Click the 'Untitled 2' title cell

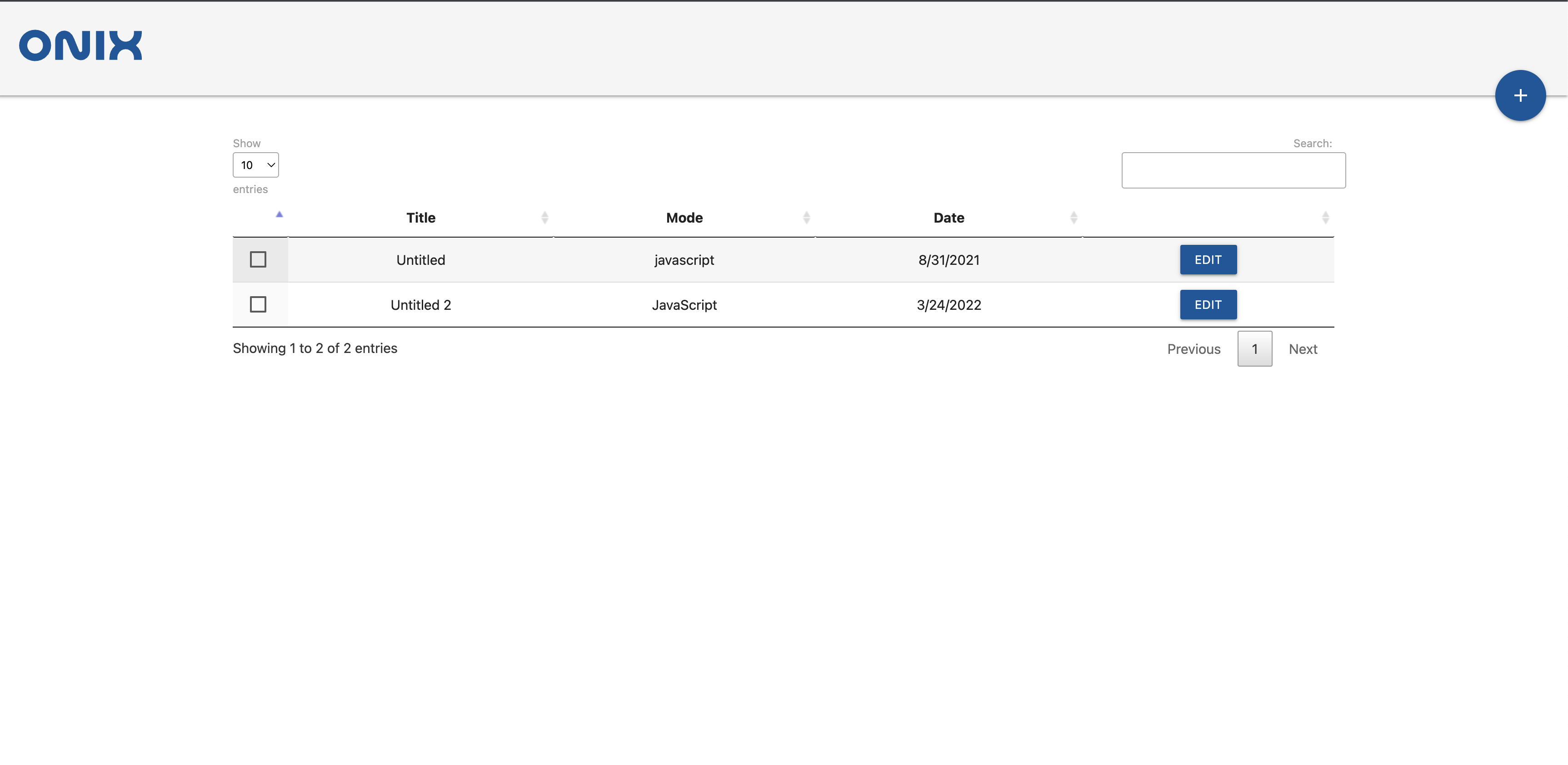click(420, 305)
